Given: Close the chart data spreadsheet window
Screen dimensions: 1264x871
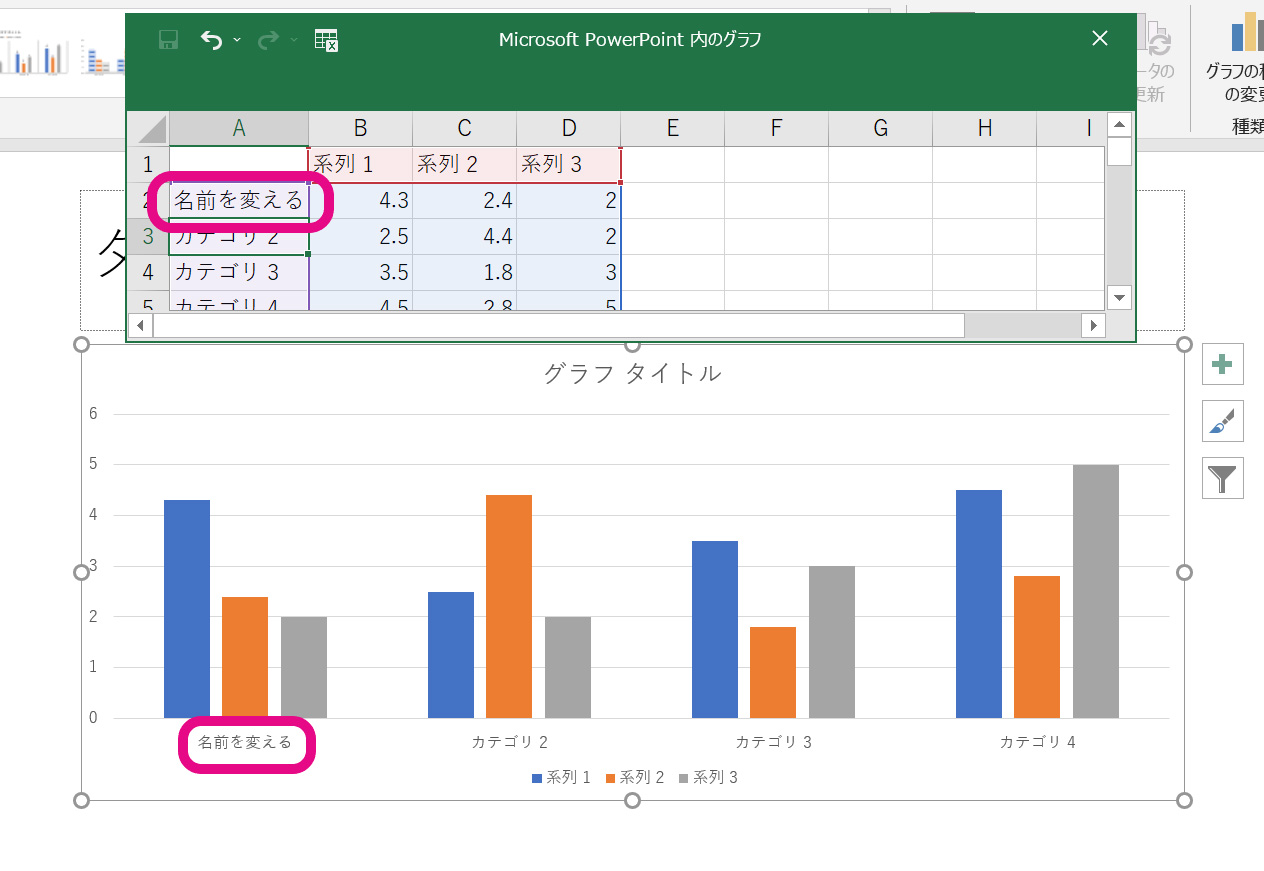Looking at the screenshot, I should click(1100, 39).
